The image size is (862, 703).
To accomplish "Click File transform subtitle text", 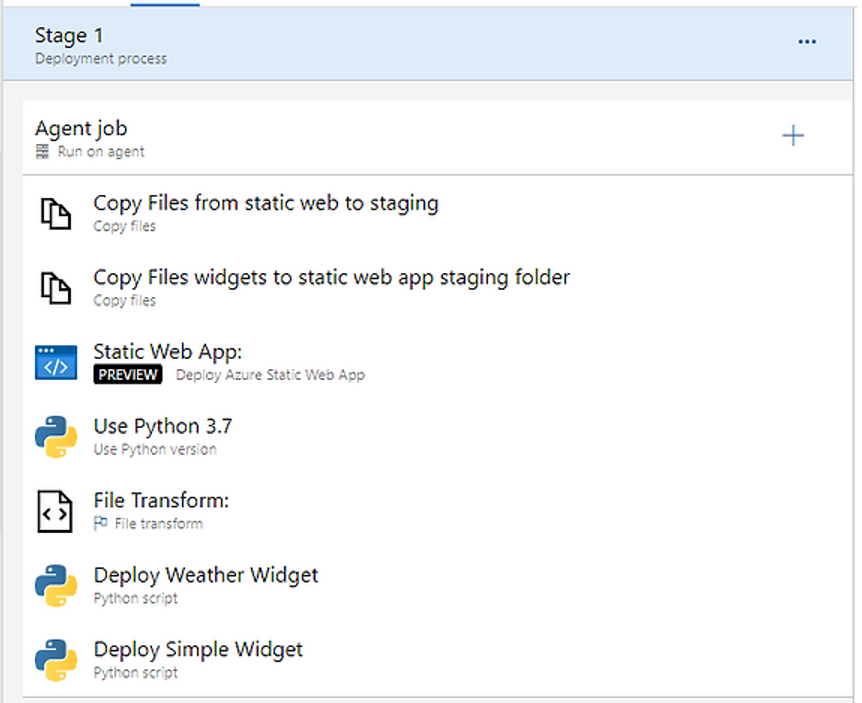I will [x=158, y=524].
